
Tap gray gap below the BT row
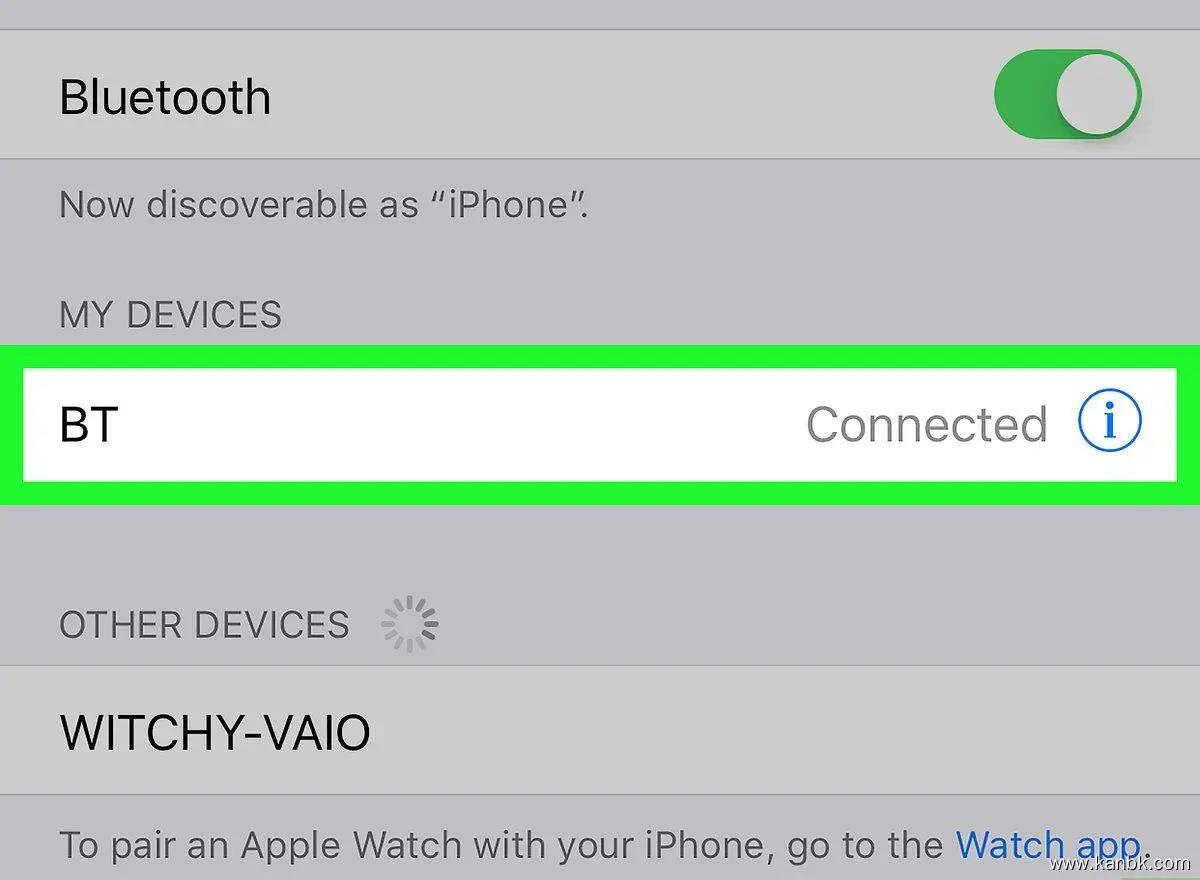coord(600,545)
